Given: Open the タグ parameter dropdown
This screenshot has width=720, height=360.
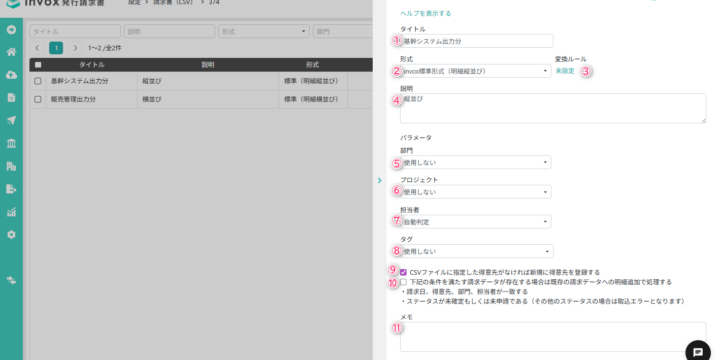Looking at the screenshot, I should [476, 251].
